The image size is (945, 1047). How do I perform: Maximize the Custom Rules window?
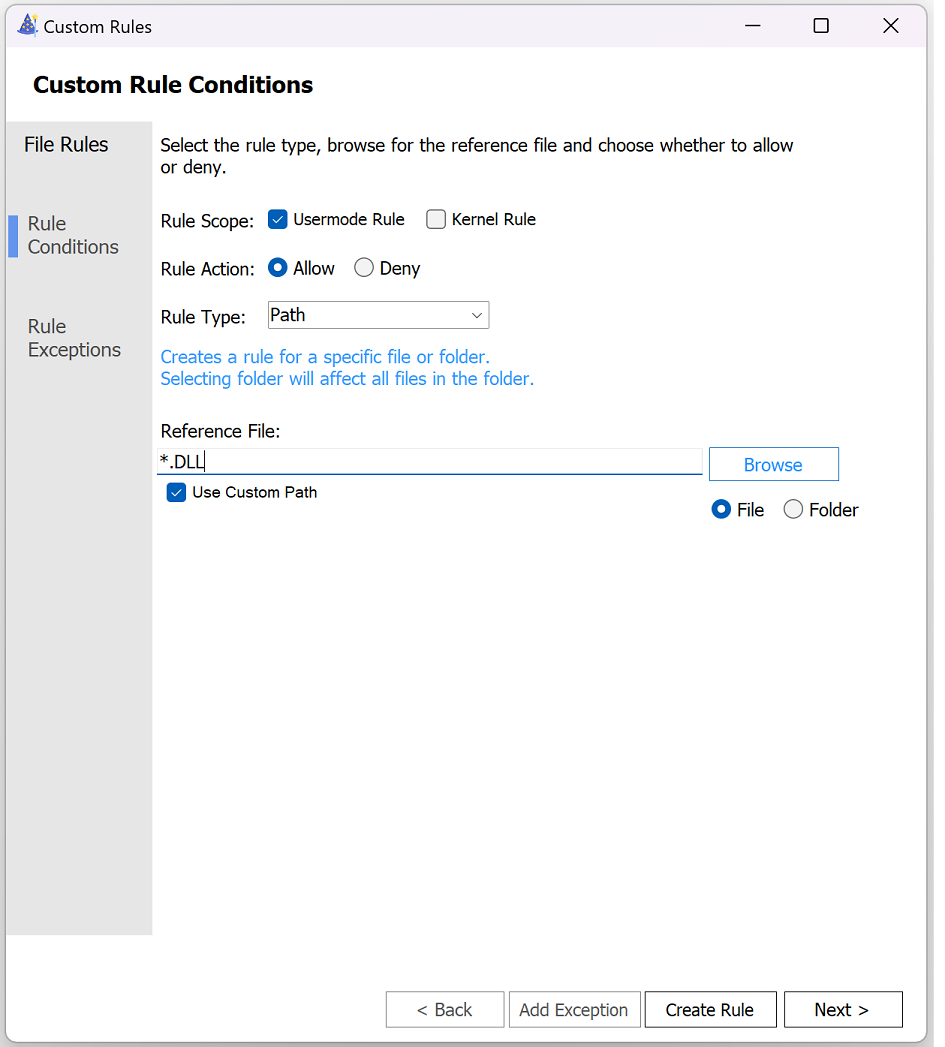pos(821,27)
